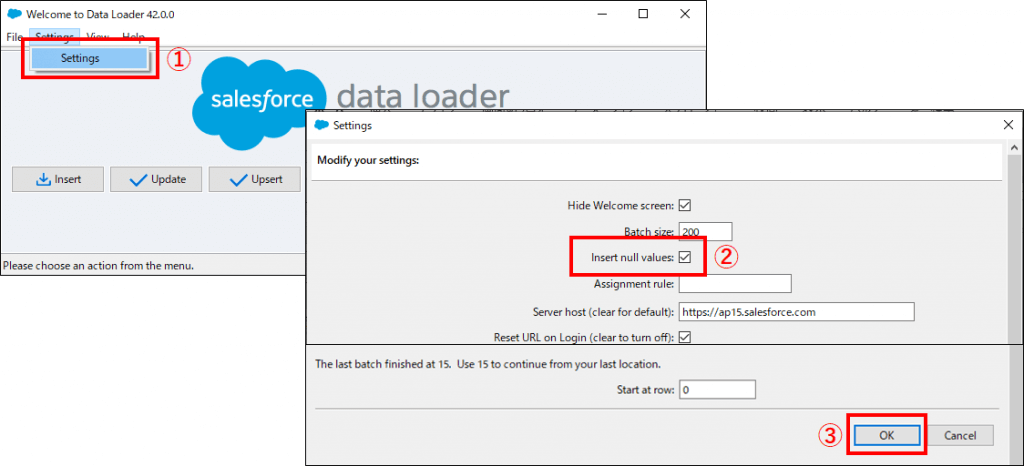Cancel the Settings dialog

tap(960, 435)
